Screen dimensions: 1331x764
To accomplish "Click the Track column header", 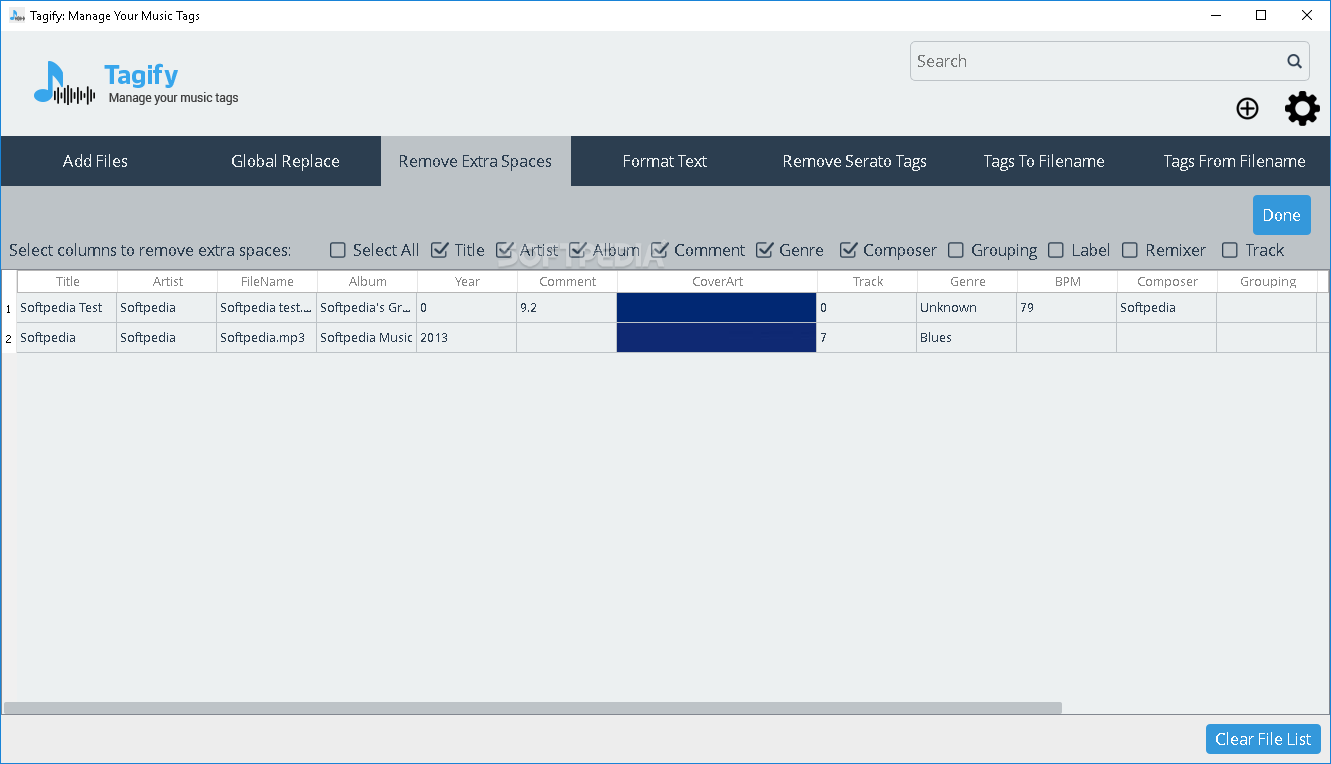I will pyautogui.click(x=867, y=281).
